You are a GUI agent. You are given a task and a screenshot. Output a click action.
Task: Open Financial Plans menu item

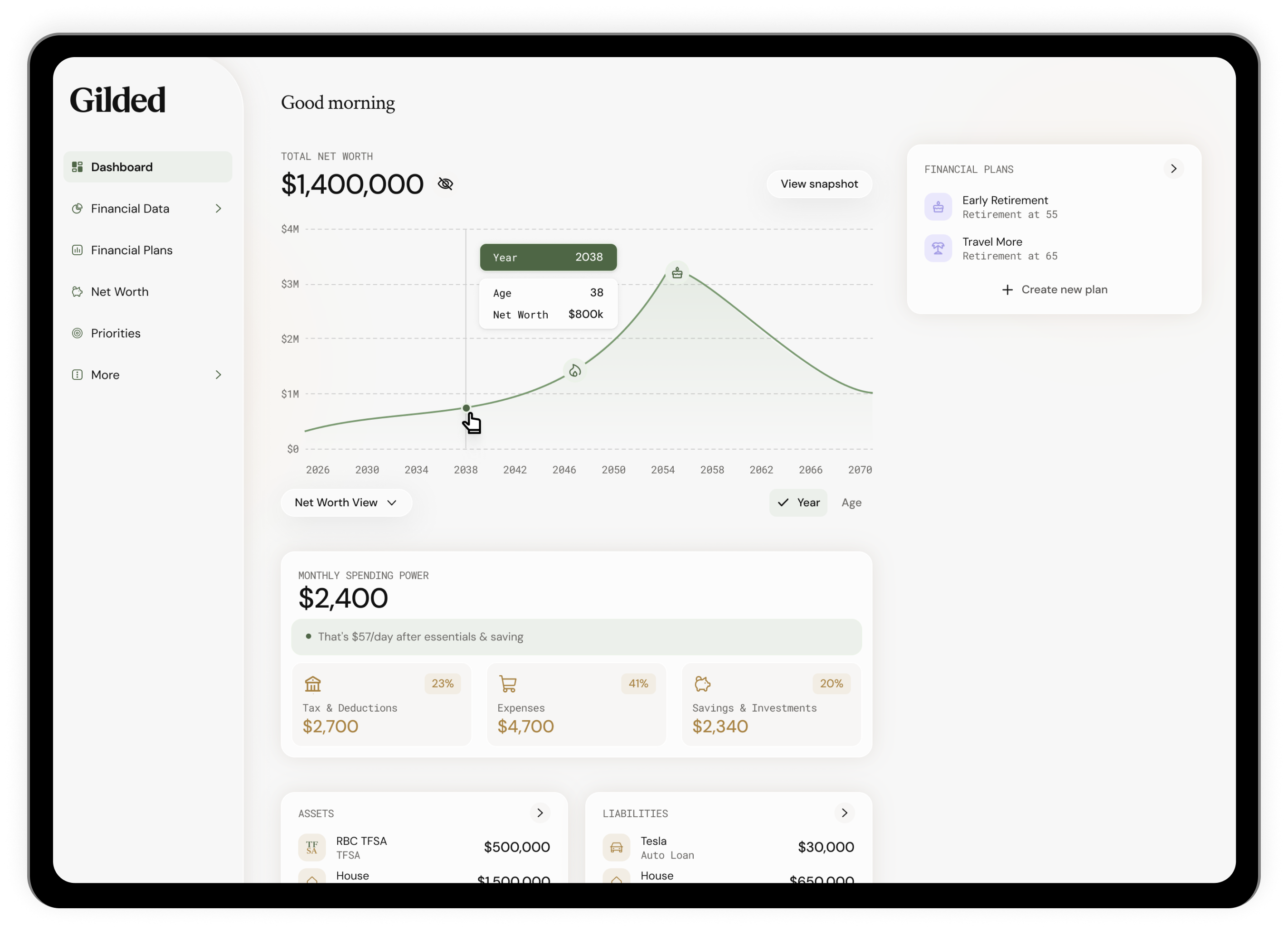point(148,250)
